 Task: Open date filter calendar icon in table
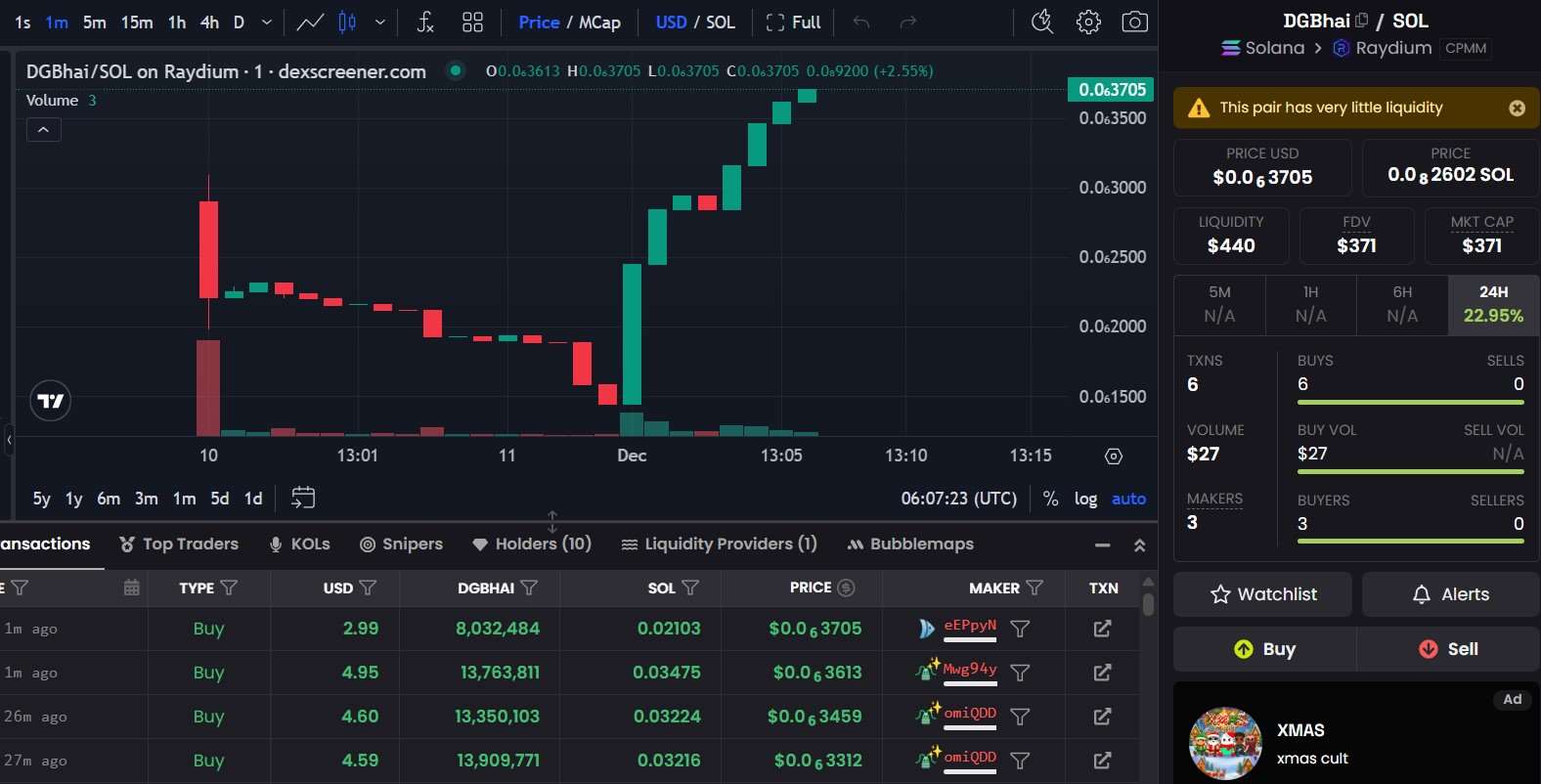coord(131,588)
